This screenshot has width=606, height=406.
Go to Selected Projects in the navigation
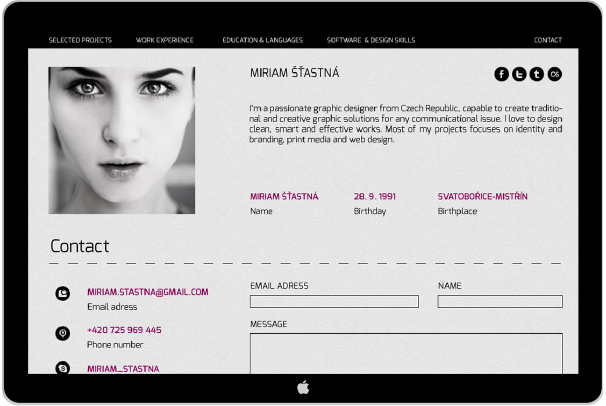tap(80, 40)
